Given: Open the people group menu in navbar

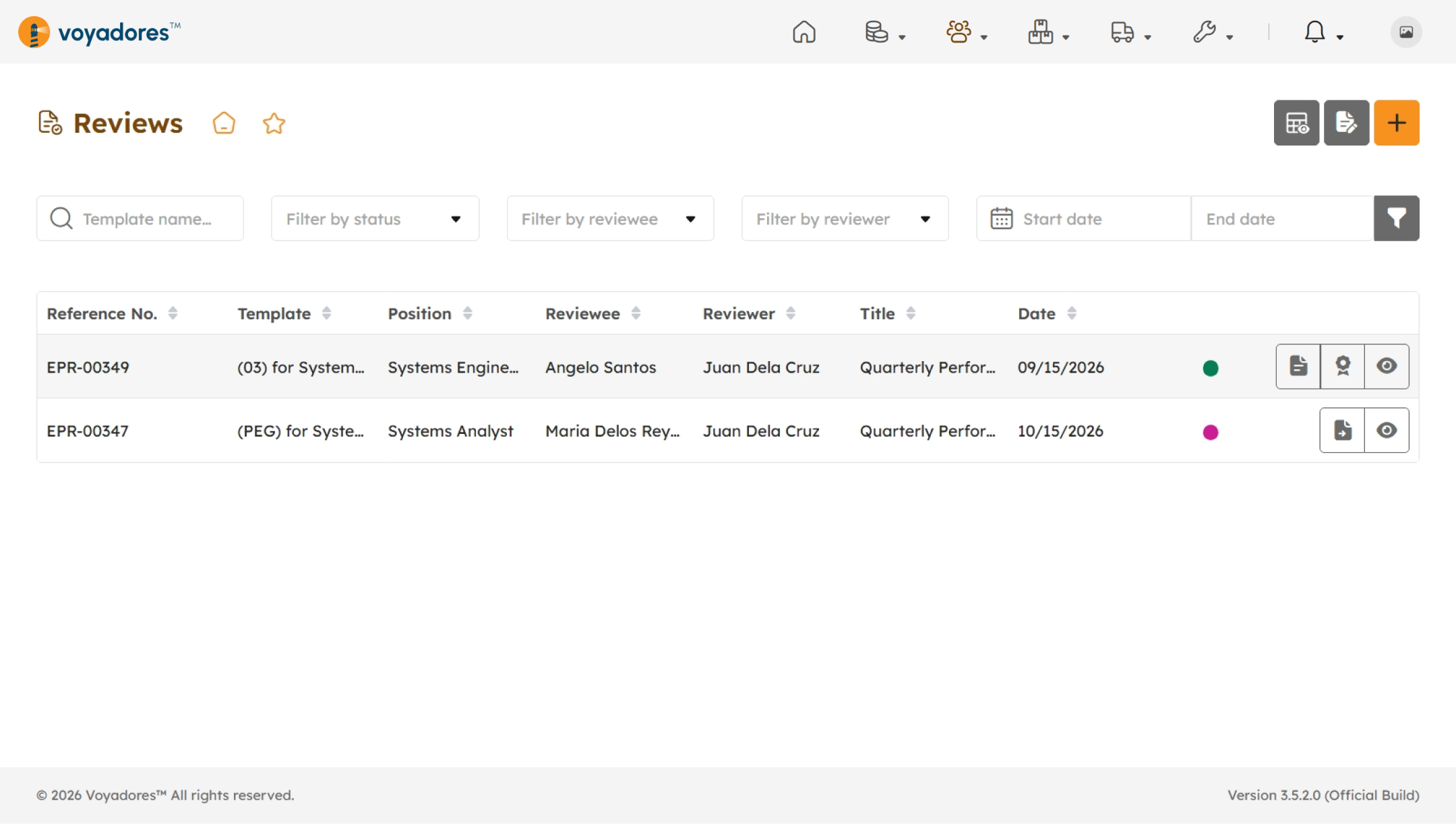Looking at the screenshot, I should click(967, 32).
